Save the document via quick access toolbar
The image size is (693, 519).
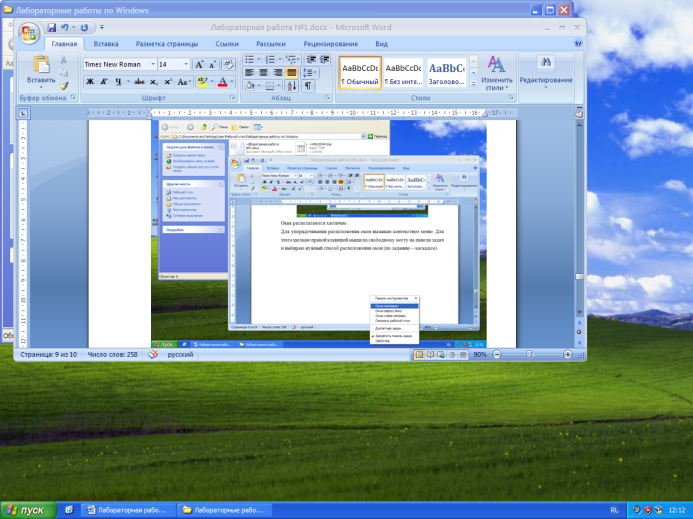pyautogui.click(x=52, y=27)
